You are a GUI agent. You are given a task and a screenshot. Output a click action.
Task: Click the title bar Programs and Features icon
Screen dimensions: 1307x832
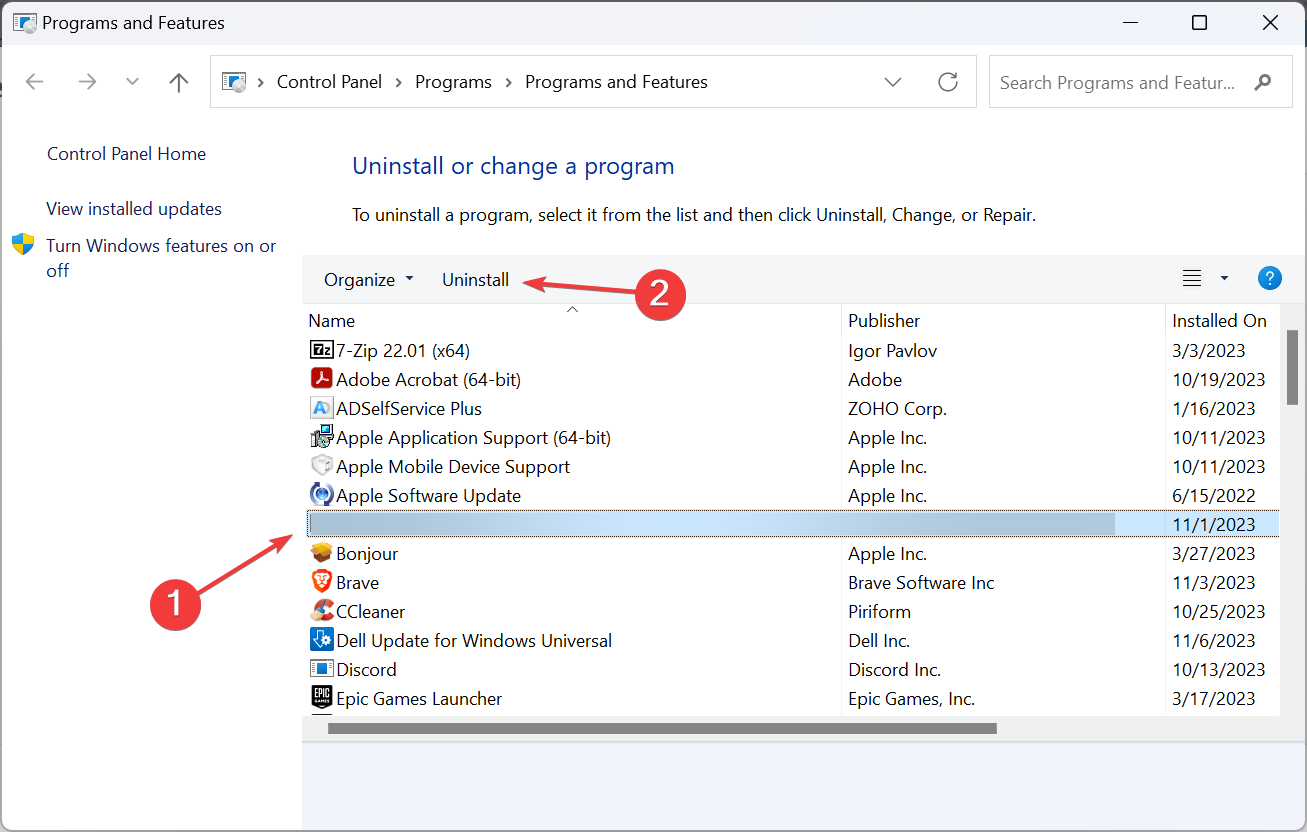tap(25, 22)
